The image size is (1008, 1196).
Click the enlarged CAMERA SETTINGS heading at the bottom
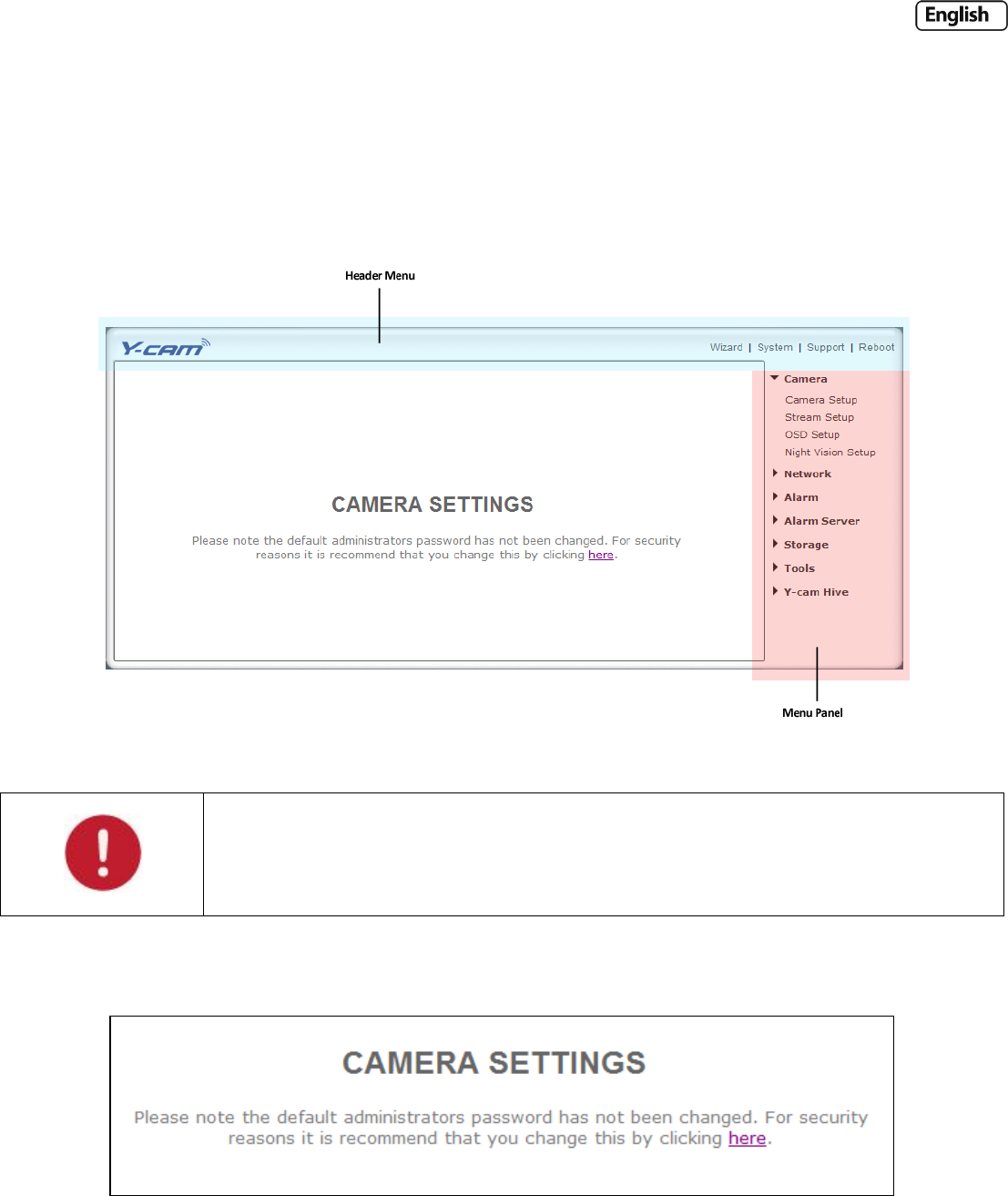tap(494, 1063)
